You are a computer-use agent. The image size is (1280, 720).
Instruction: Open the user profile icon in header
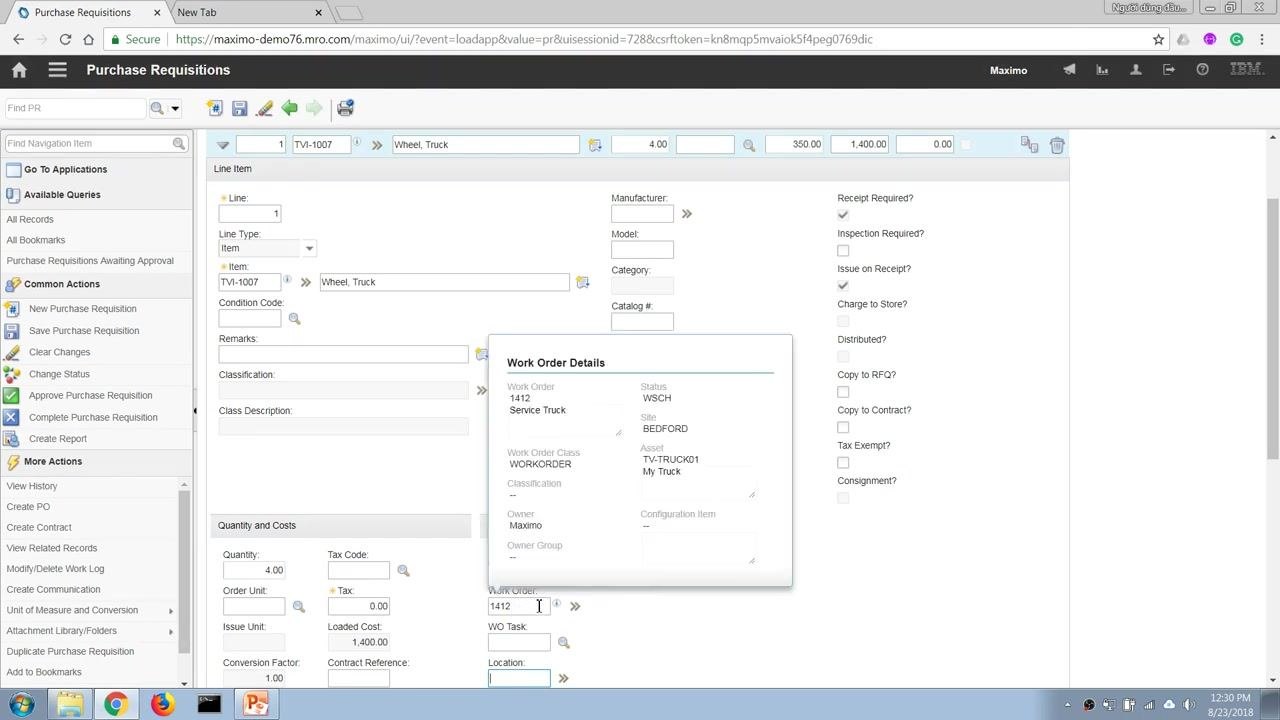(1135, 70)
